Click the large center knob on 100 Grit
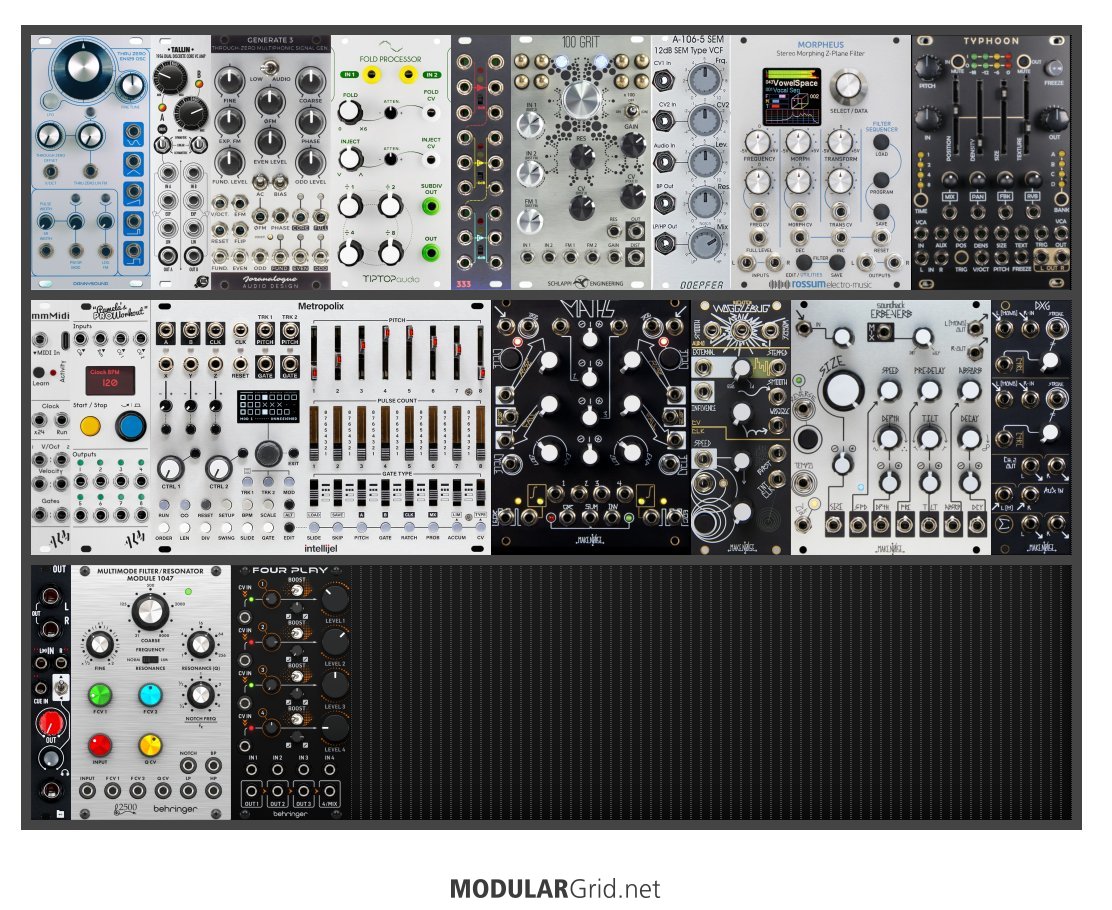 582,100
